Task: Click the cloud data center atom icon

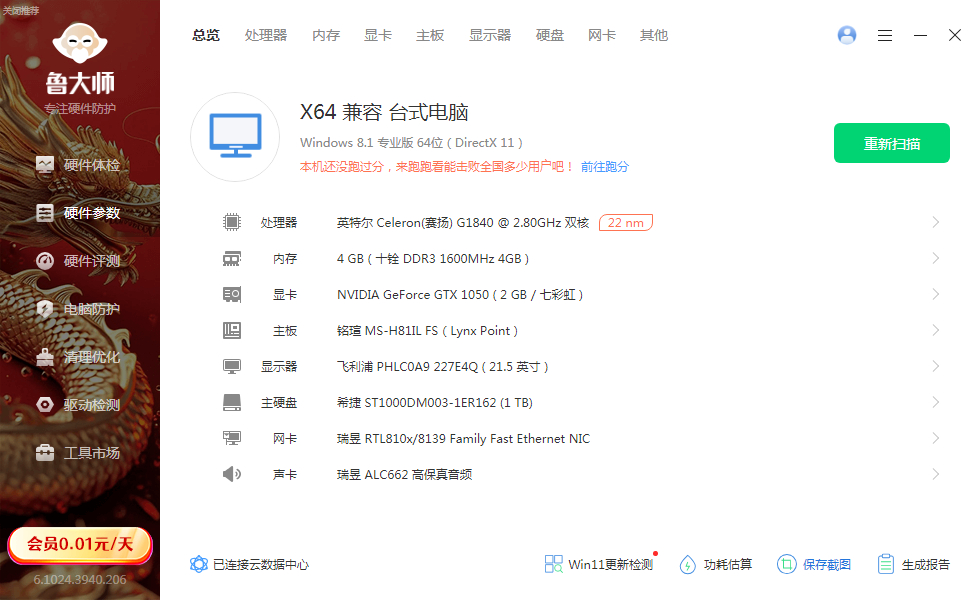Action: (x=199, y=564)
